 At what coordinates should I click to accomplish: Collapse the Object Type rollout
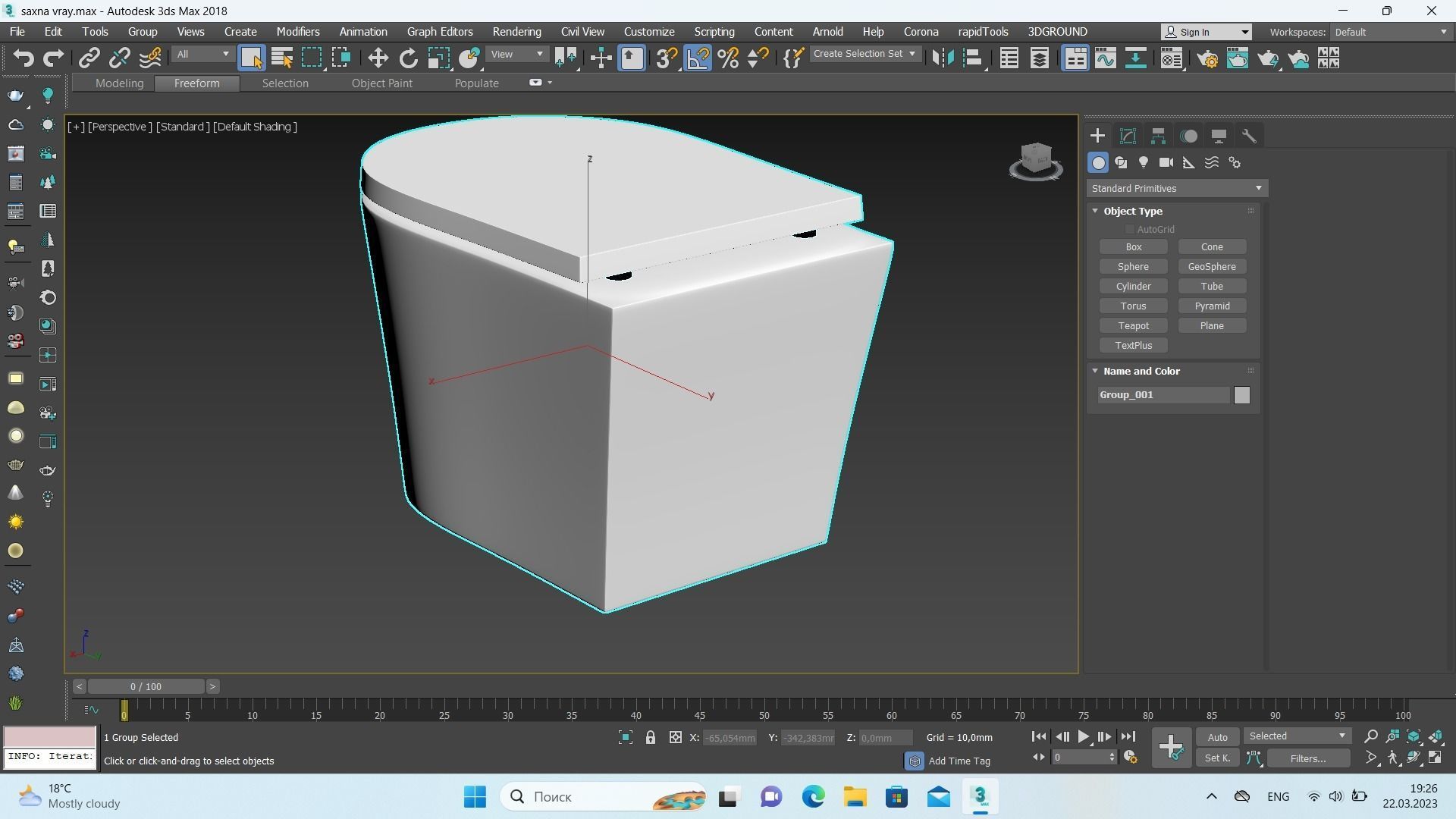[x=1095, y=211]
